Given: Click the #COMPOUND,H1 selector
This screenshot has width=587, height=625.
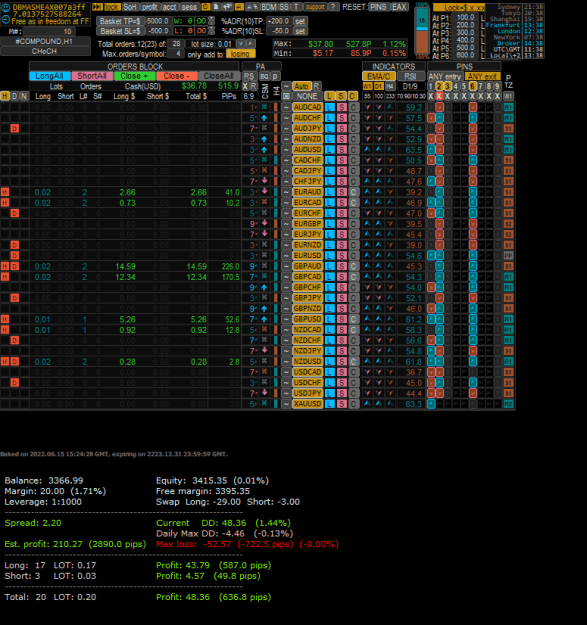Looking at the screenshot, I should coord(45,41).
